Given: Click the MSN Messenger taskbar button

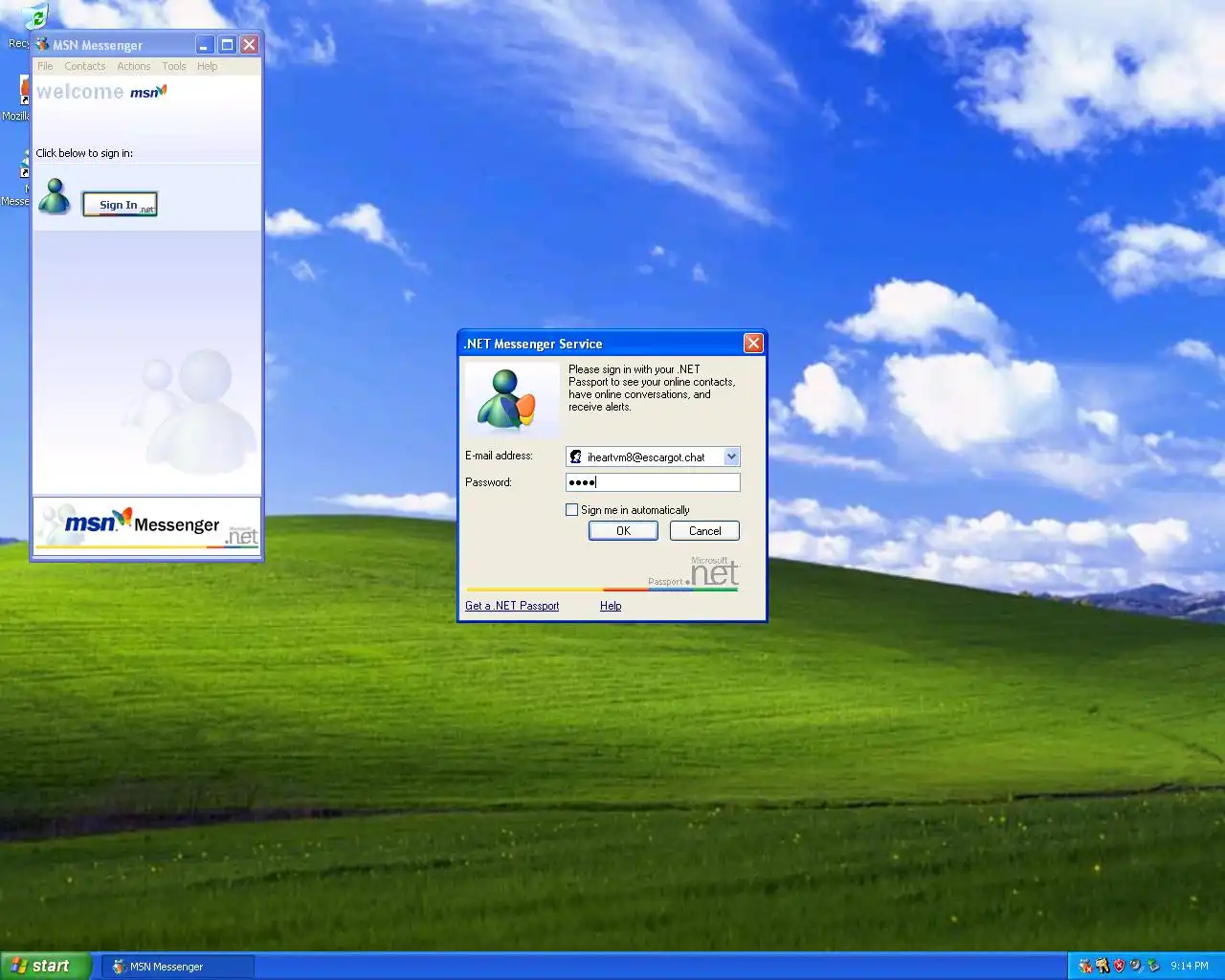Looking at the screenshot, I should (x=178, y=967).
